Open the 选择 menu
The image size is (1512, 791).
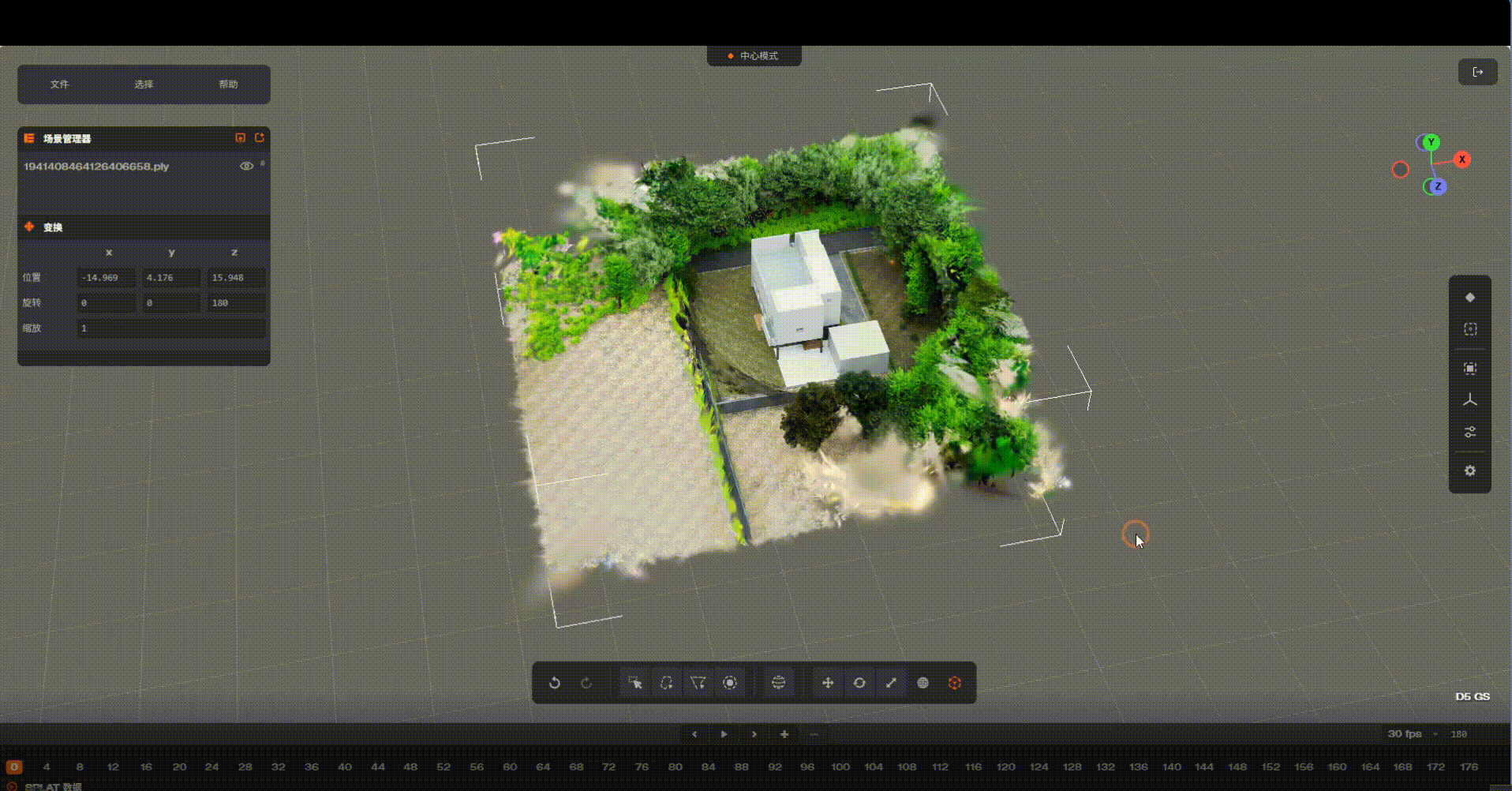[144, 84]
